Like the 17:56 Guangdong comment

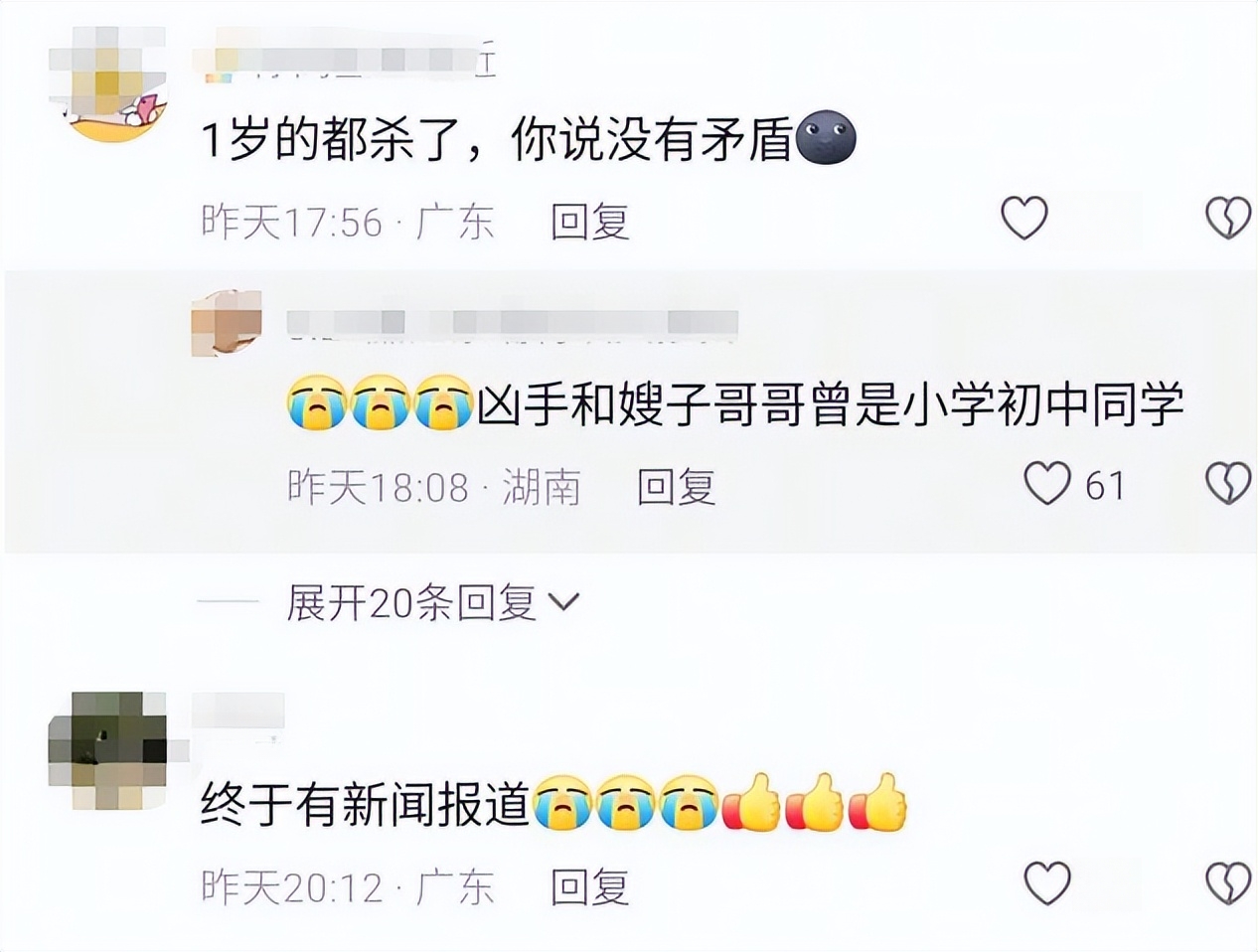pyautogui.click(x=1023, y=219)
